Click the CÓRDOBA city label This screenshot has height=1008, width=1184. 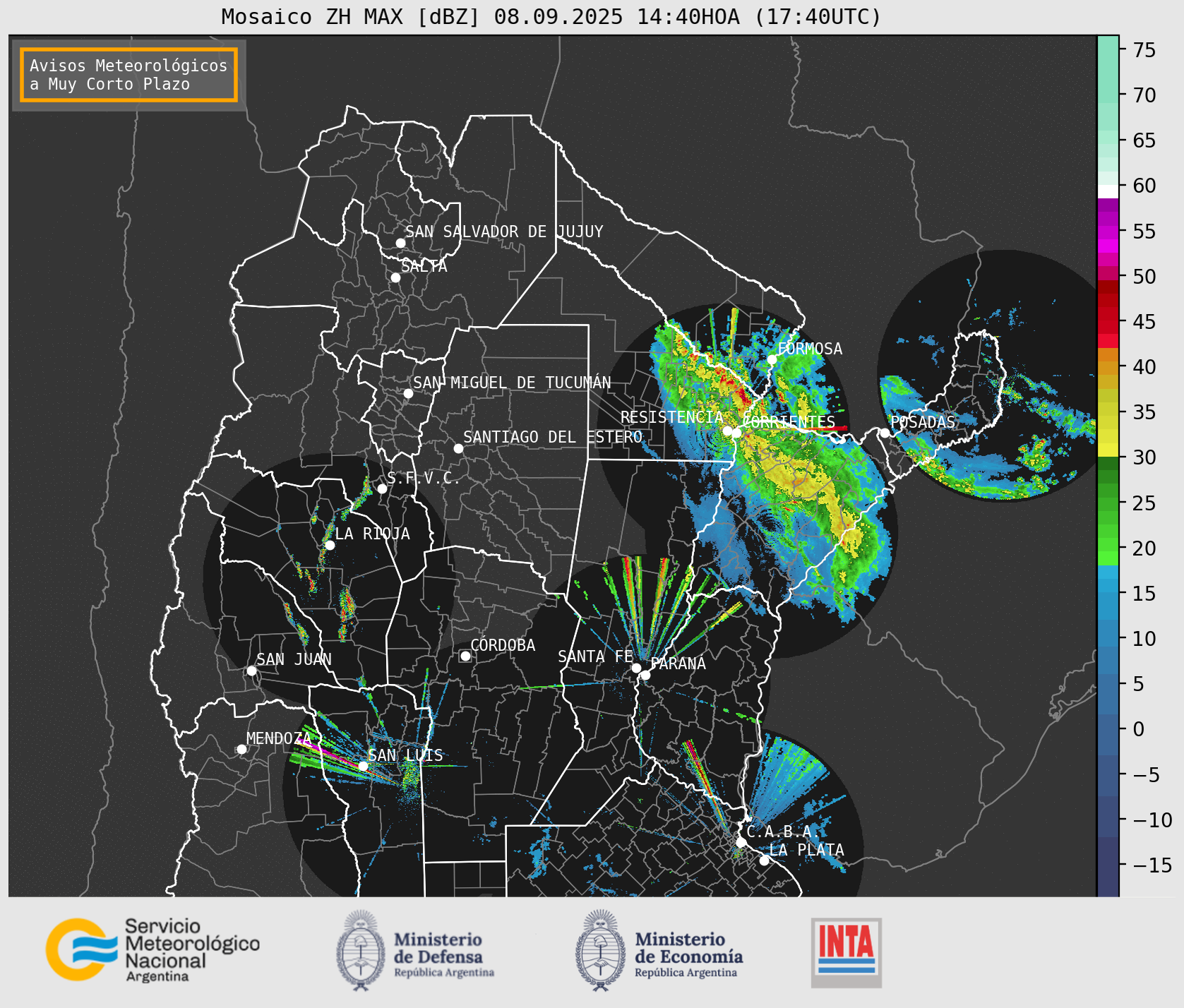tap(503, 645)
